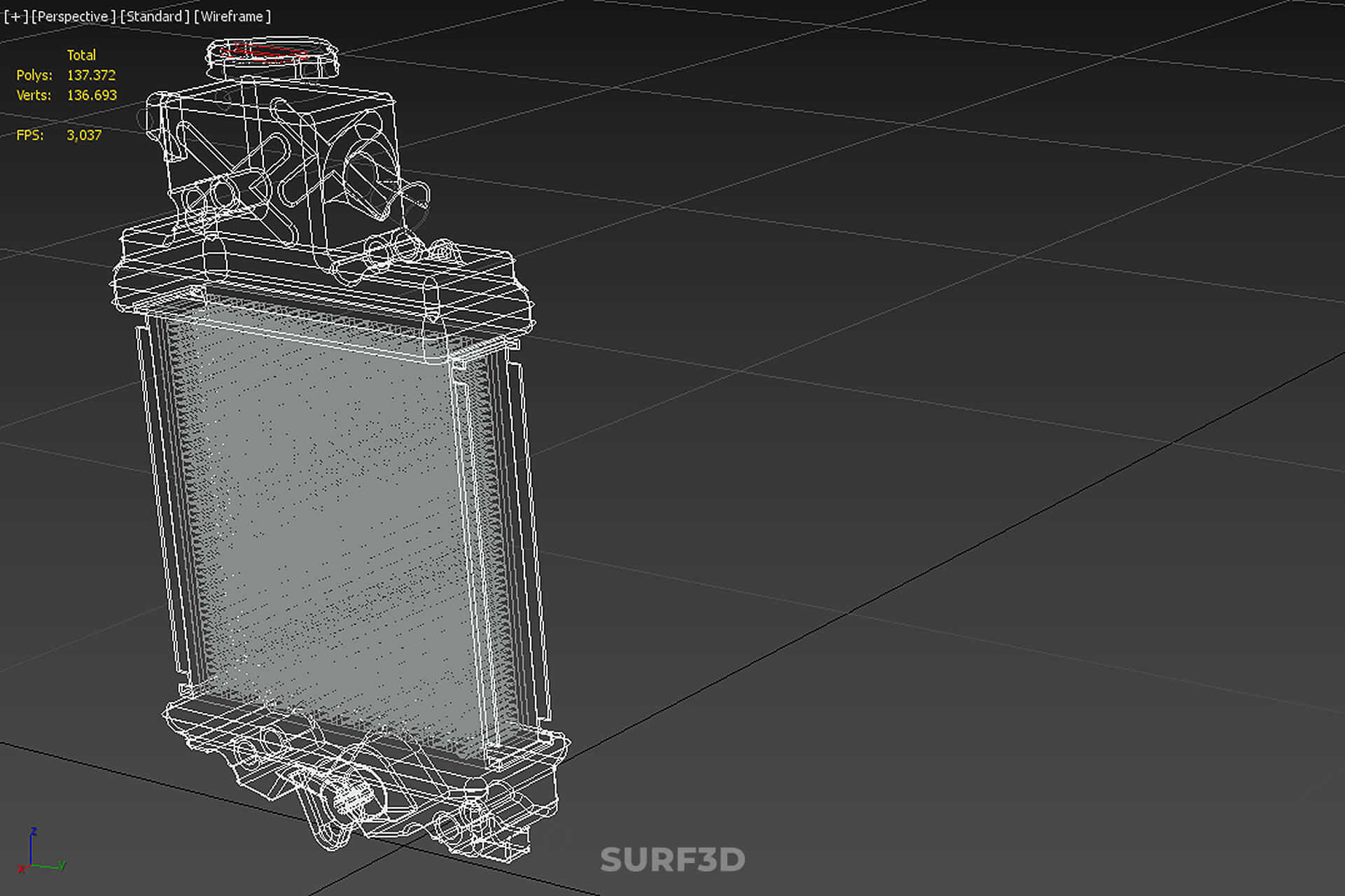Open the [Wireframe] display mode menu

[232, 16]
